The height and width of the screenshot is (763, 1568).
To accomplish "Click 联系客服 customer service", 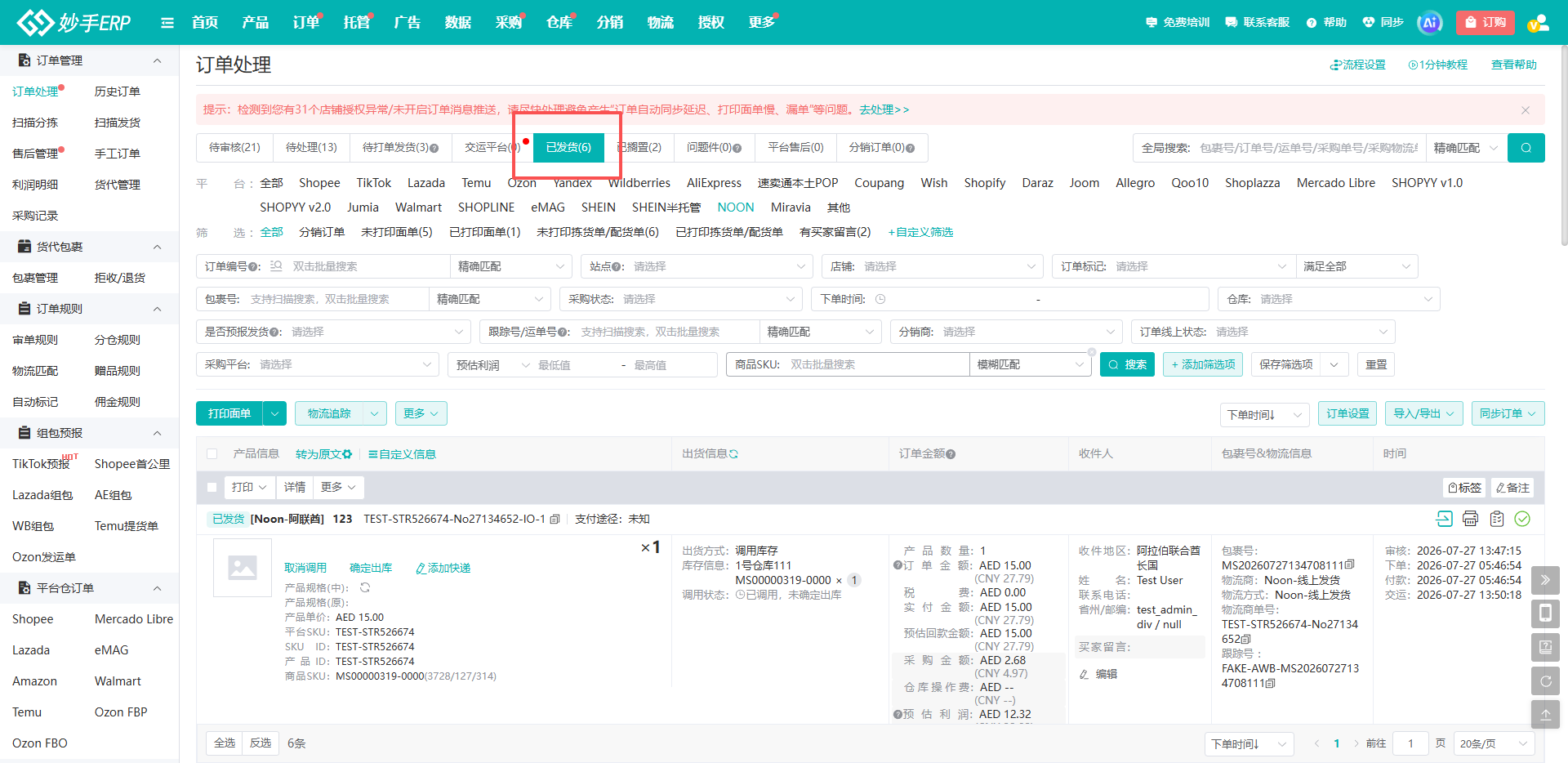I will click(x=1258, y=23).
